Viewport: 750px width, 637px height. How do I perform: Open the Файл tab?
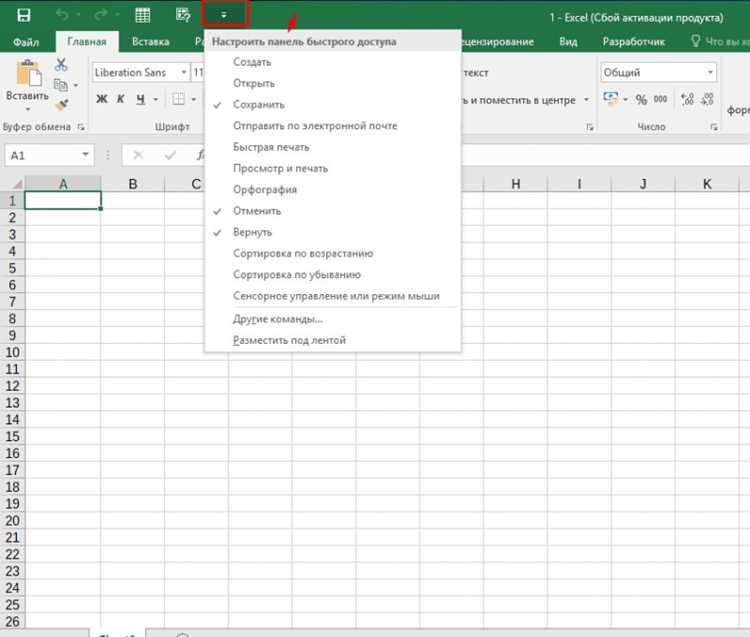(26, 42)
